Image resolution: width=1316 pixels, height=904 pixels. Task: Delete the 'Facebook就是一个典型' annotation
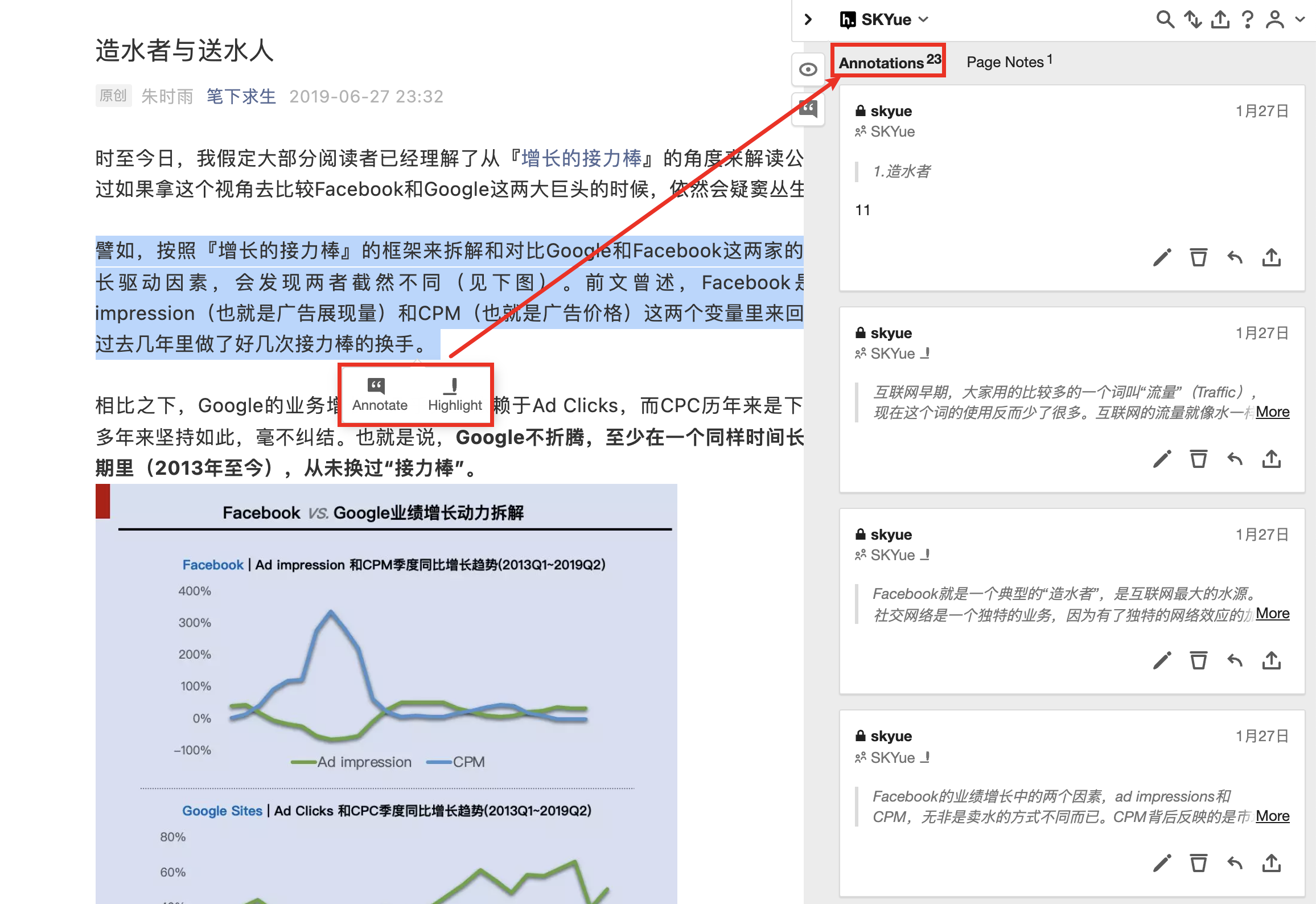[1198, 660]
